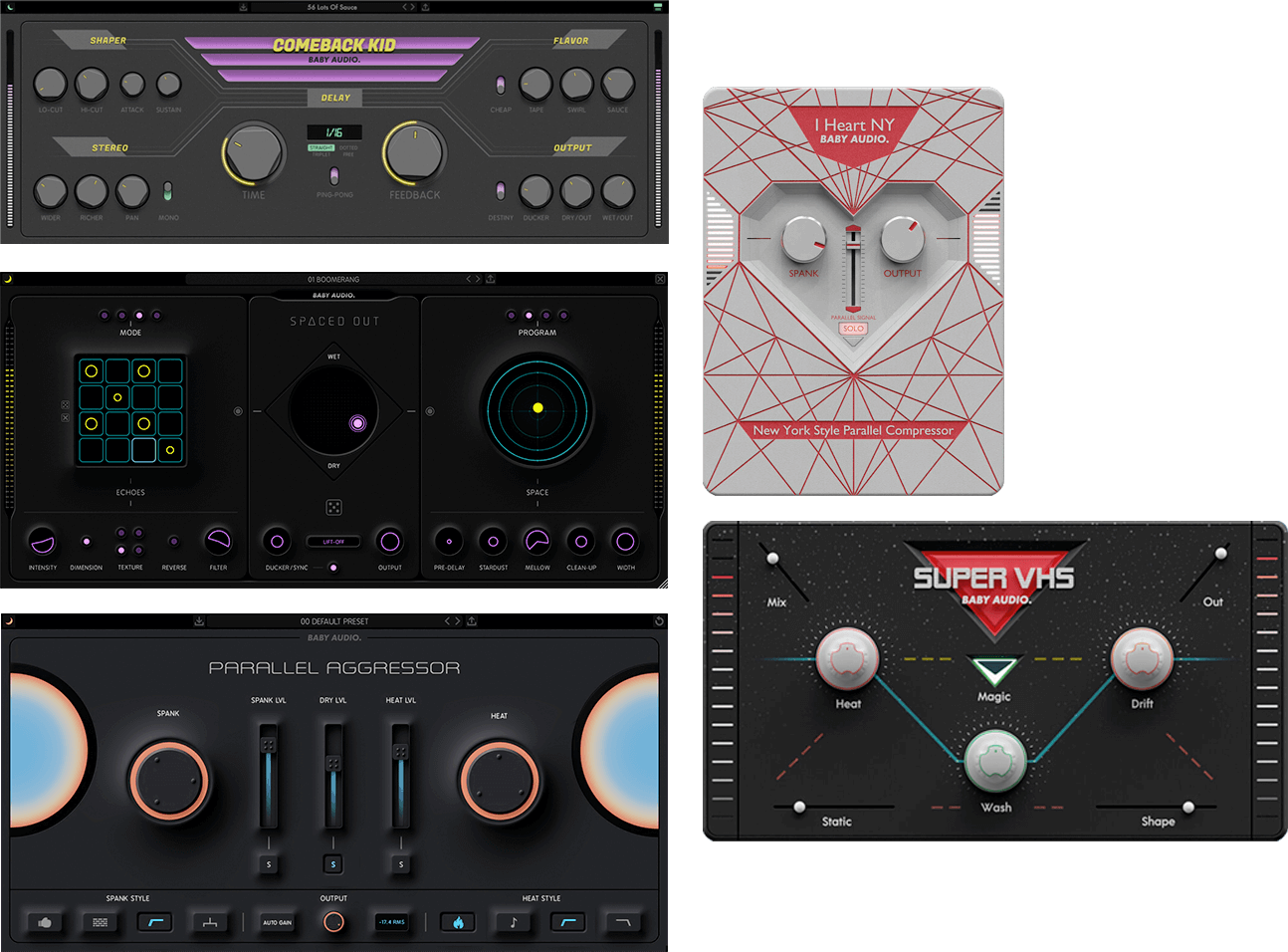Click the save preset icon in Comeback Kid
The height and width of the screenshot is (952, 1288).
(244, 7)
